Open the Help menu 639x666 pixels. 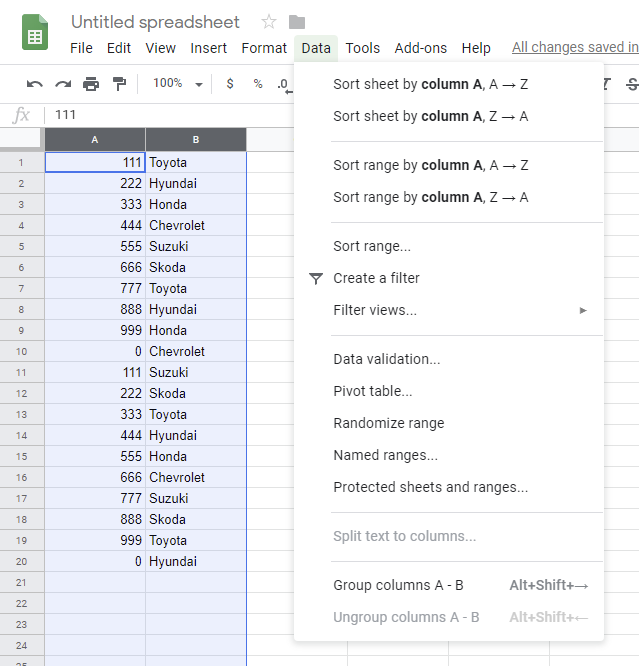[476, 48]
